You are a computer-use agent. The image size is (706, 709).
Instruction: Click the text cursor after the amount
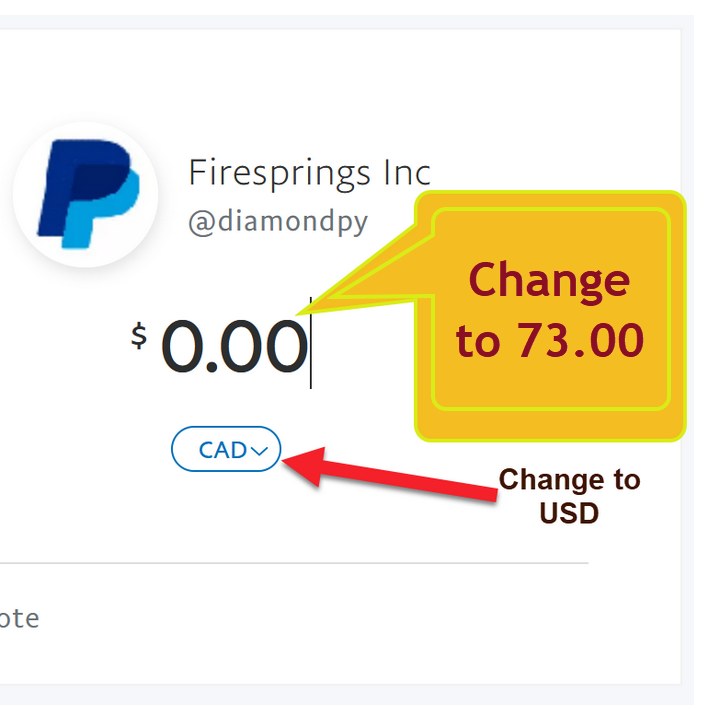pos(311,343)
